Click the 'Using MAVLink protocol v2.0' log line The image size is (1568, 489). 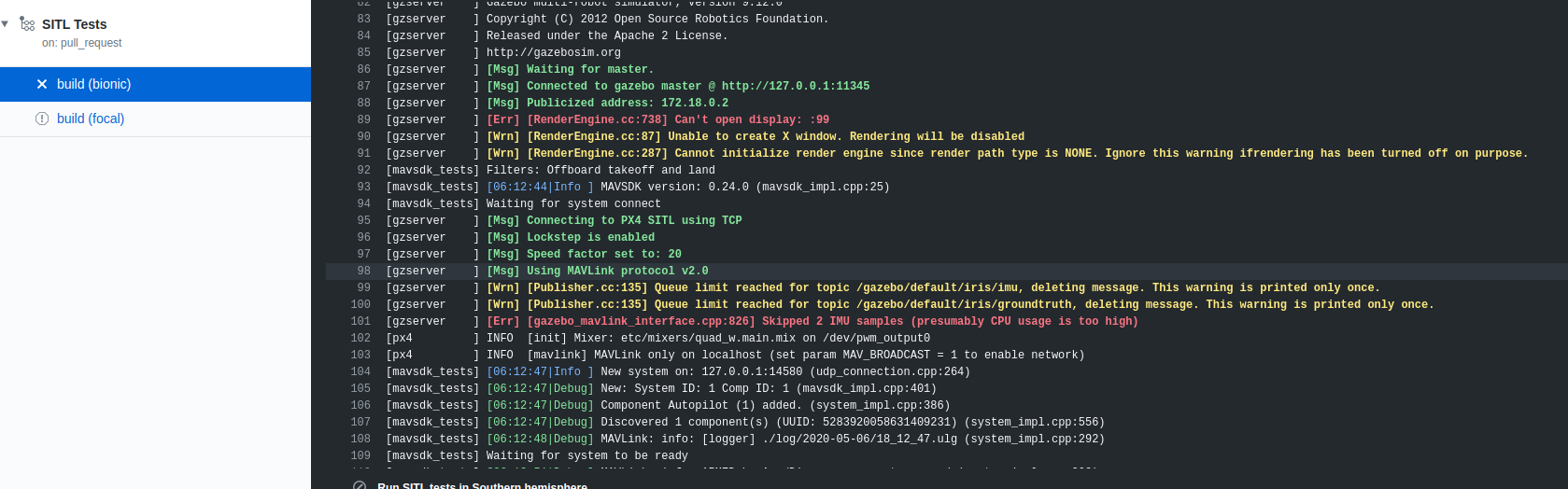[947, 271]
